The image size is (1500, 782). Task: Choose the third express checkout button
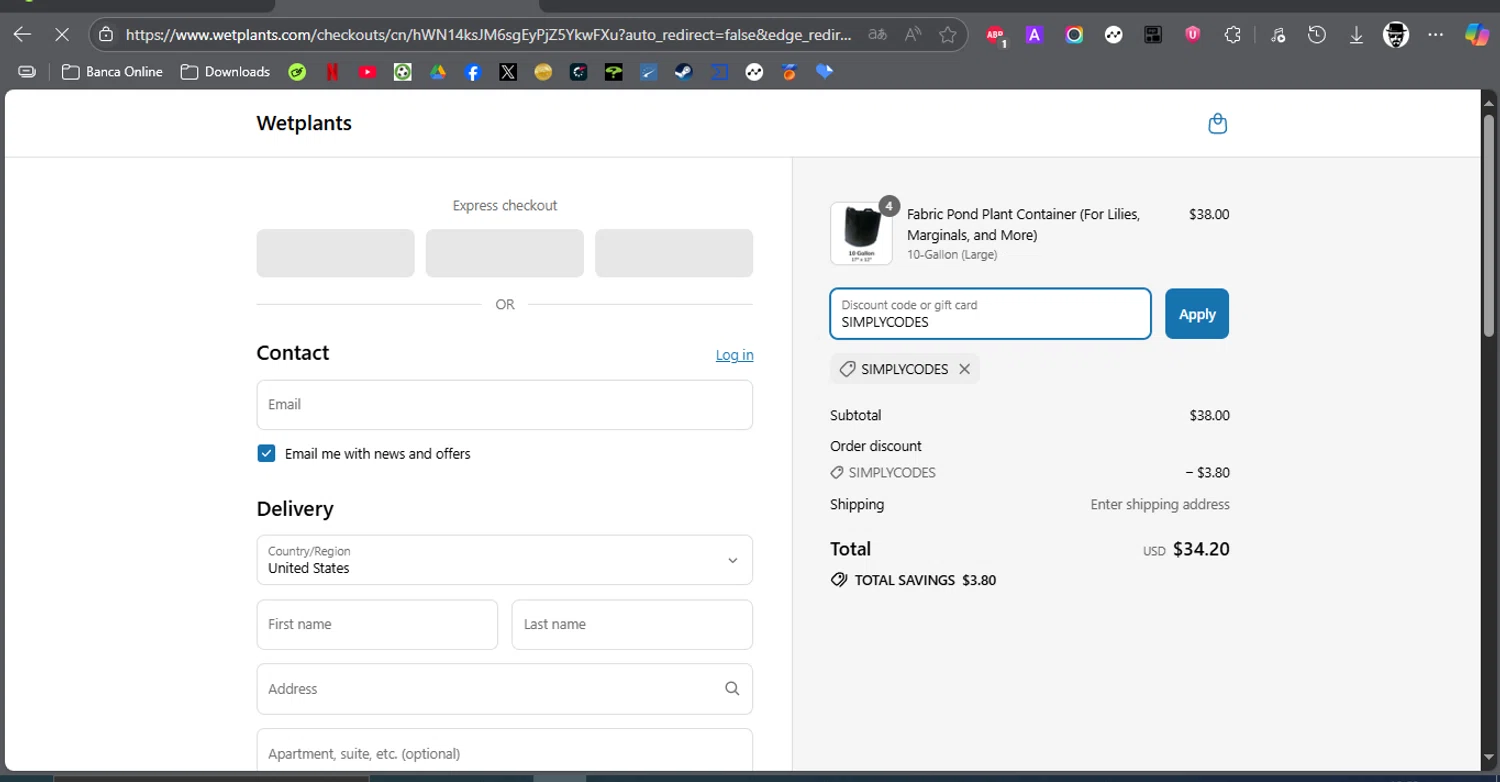click(674, 253)
